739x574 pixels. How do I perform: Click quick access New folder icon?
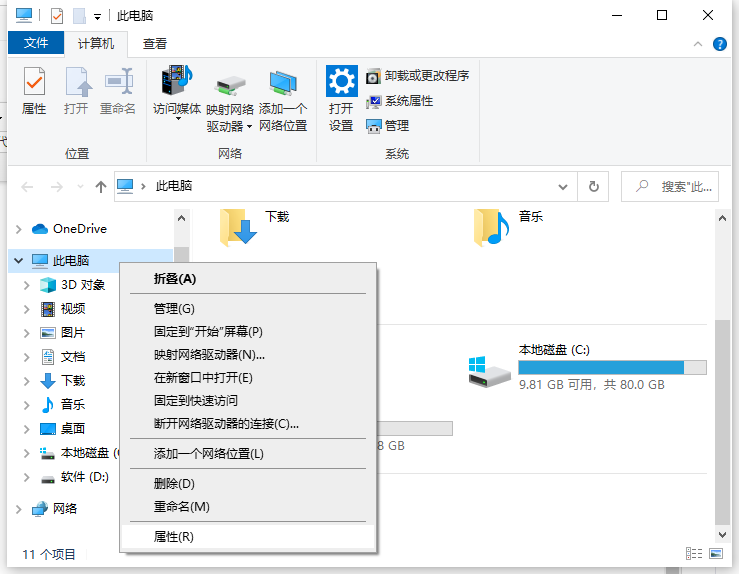(79, 16)
